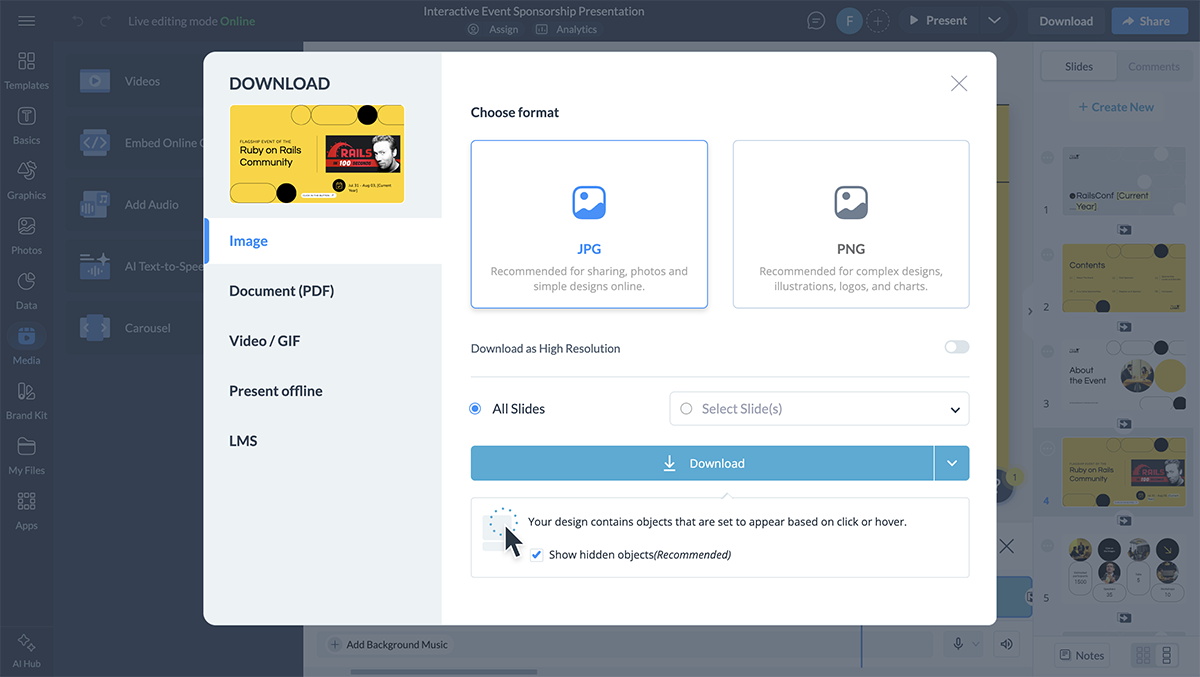Open the hamburger main menu
The height and width of the screenshot is (677, 1200).
27,21
